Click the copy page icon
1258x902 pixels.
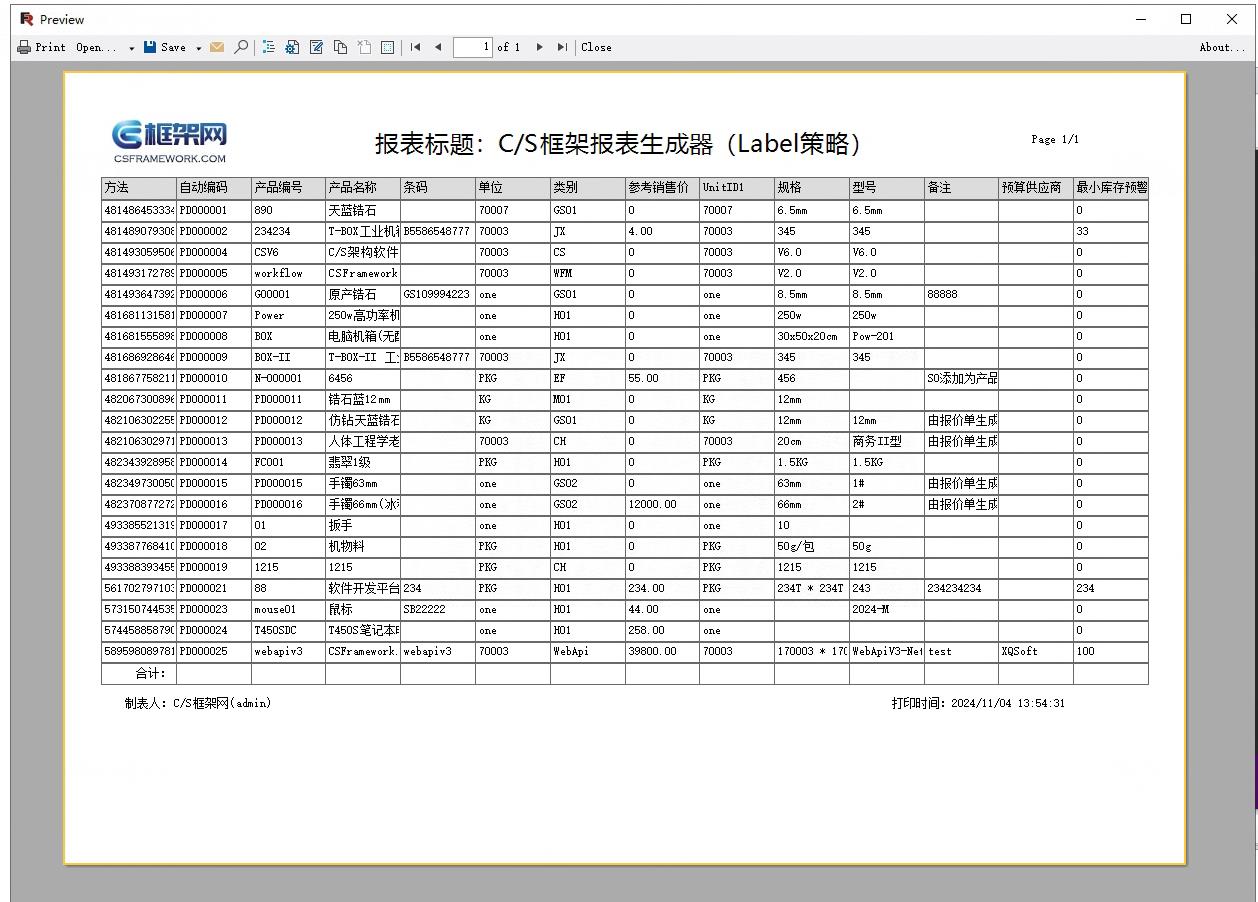point(340,47)
